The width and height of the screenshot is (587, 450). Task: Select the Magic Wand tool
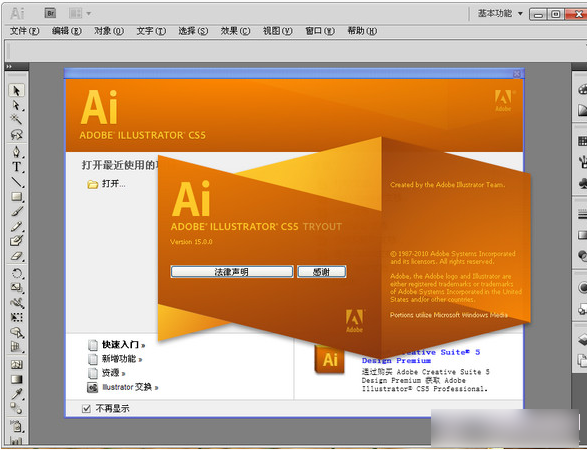pos(16,120)
